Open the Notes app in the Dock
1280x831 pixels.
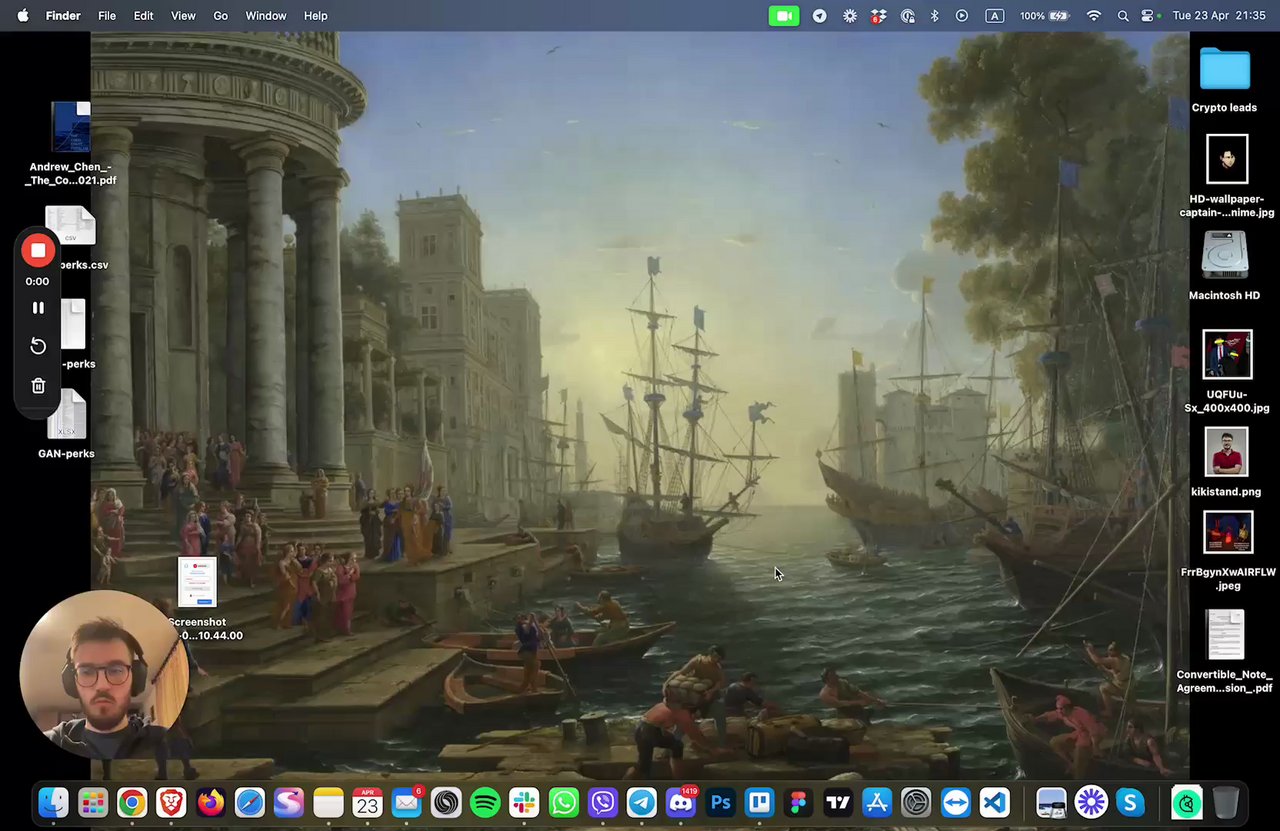328,802
